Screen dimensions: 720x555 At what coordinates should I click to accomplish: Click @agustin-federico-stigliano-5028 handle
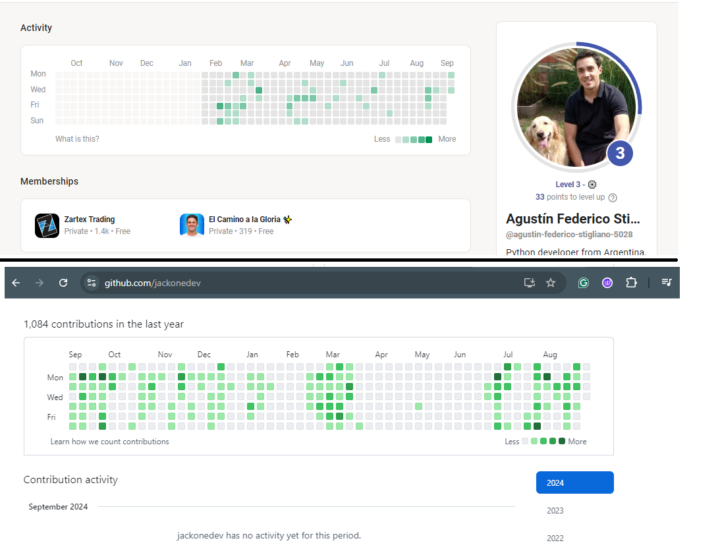point(569,234)
